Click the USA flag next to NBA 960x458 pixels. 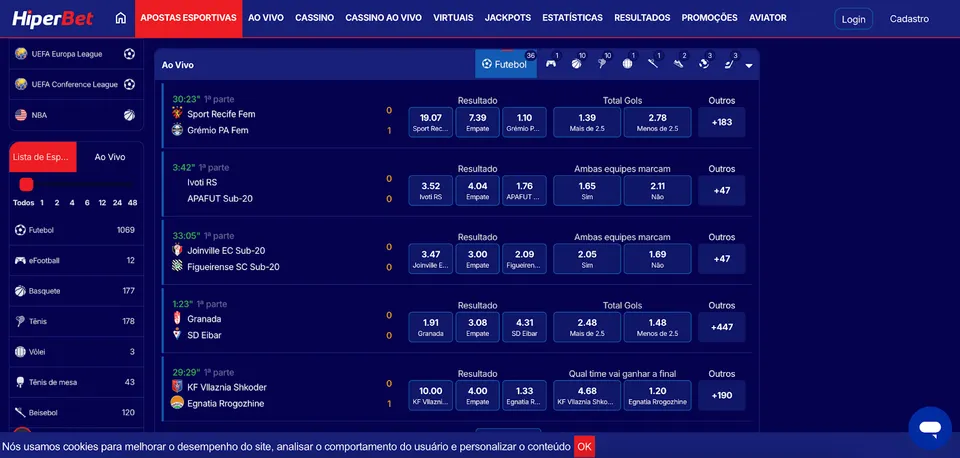(21, 115)
